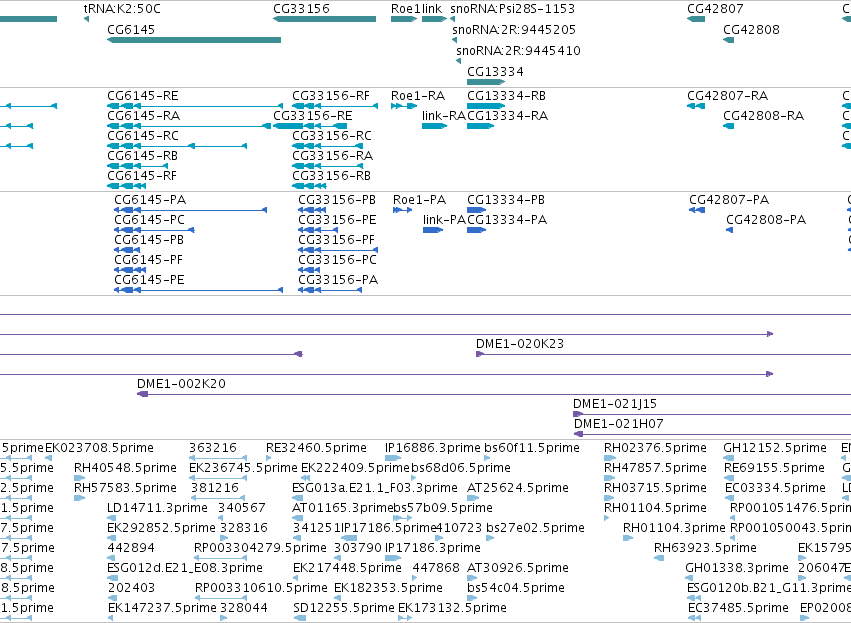
Task: Click the teal CG13334 gene arrow bar
Action: click(486, 82)
